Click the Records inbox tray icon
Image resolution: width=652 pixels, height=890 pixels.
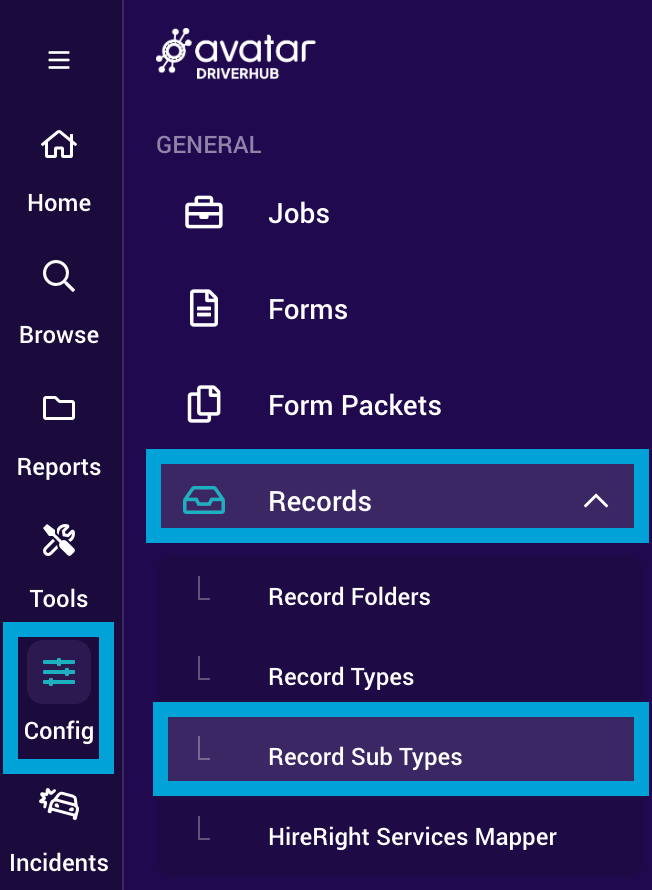point(204,501)
